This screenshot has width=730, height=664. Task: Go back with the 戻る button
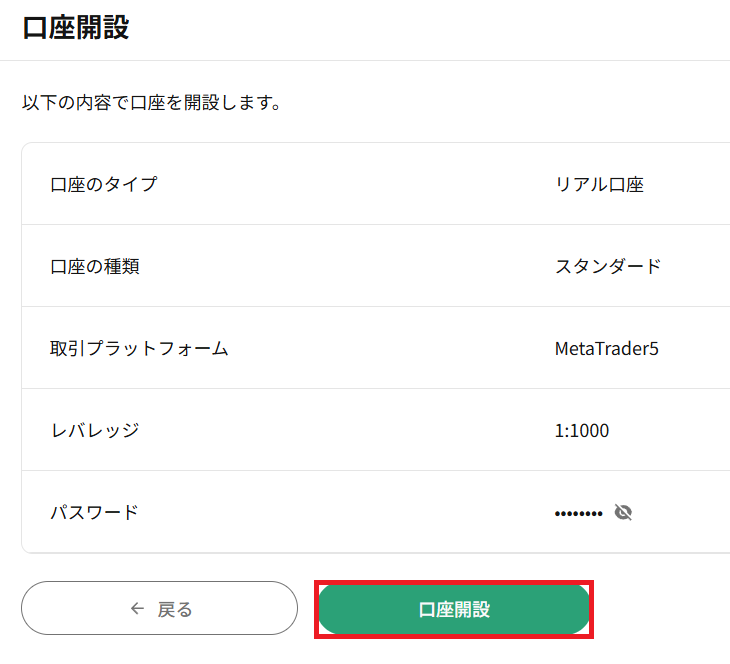(x=159, y=608)
